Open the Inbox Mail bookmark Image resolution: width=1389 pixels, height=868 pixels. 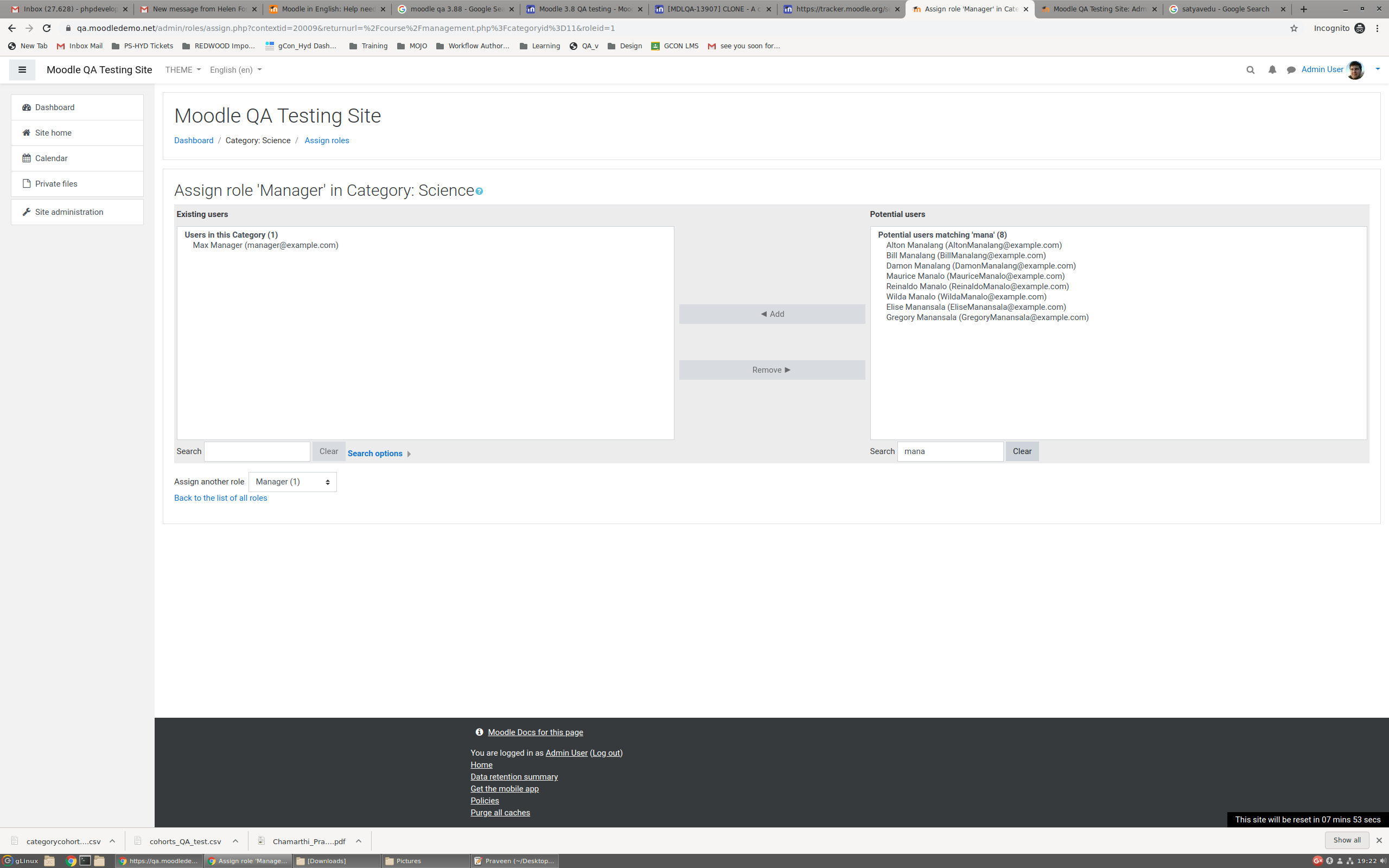[79, 46]
